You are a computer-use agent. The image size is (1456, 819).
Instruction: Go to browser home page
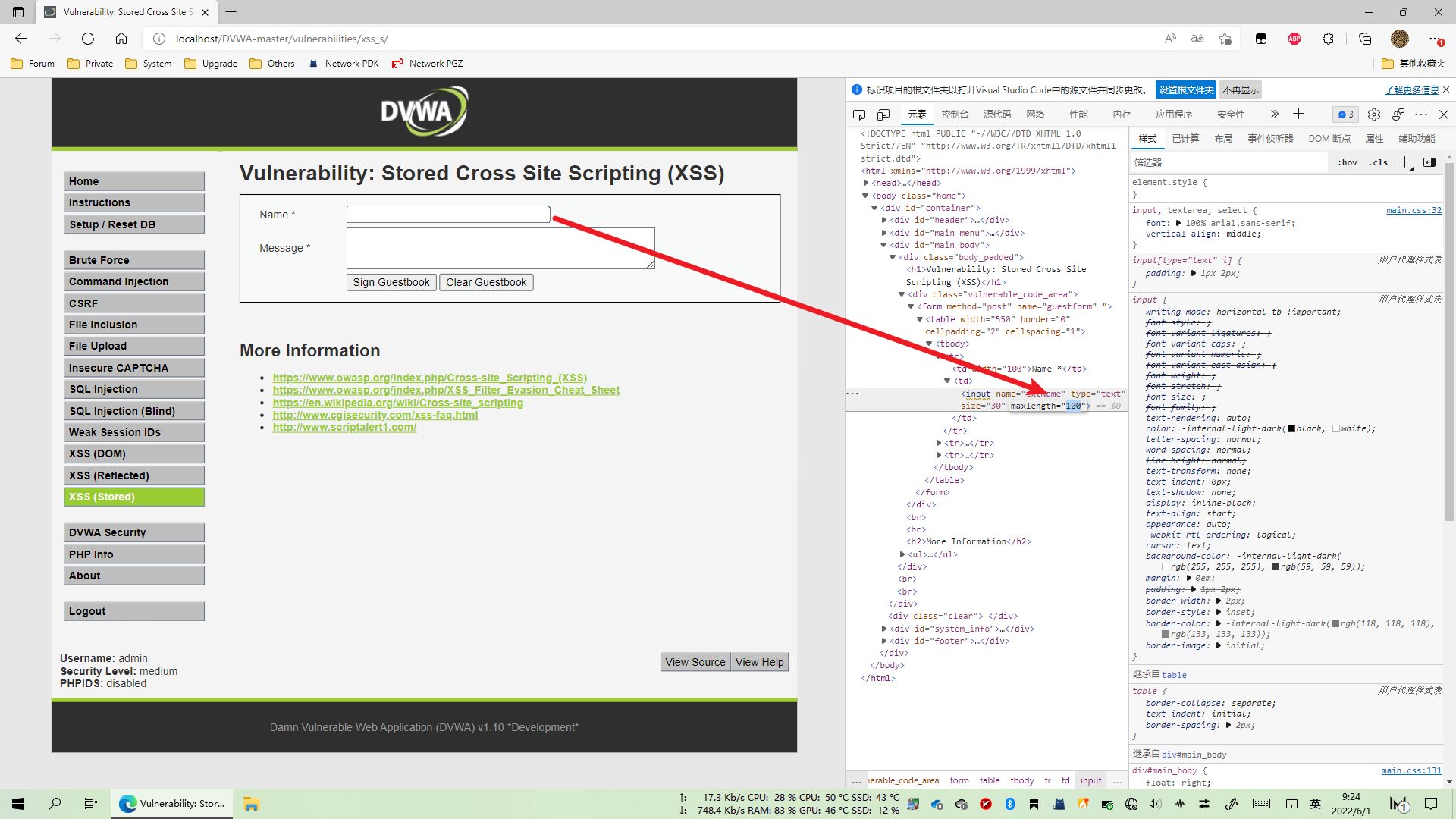[x=121, y=39]
